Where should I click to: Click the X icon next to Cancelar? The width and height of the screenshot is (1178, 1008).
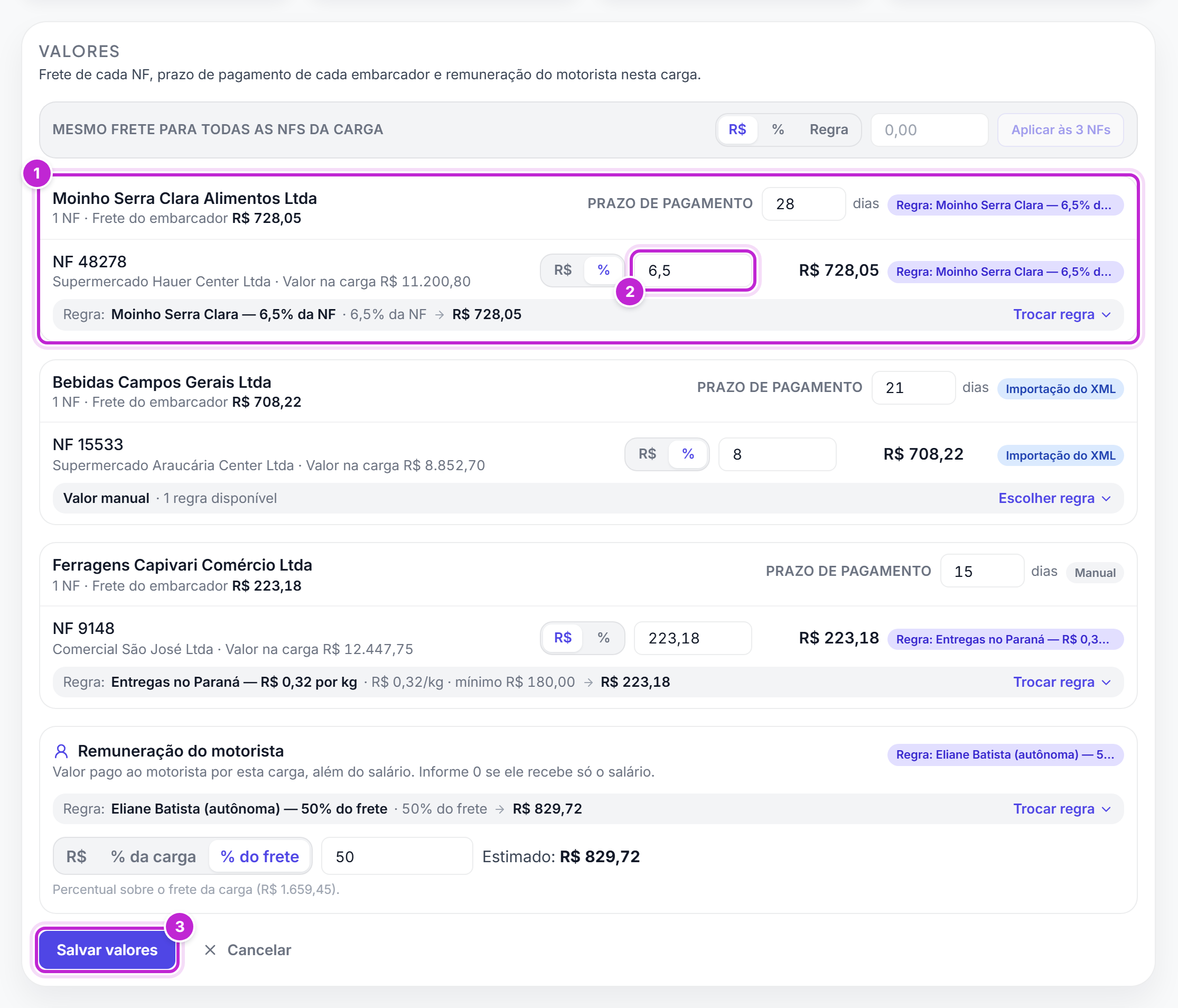210,950
